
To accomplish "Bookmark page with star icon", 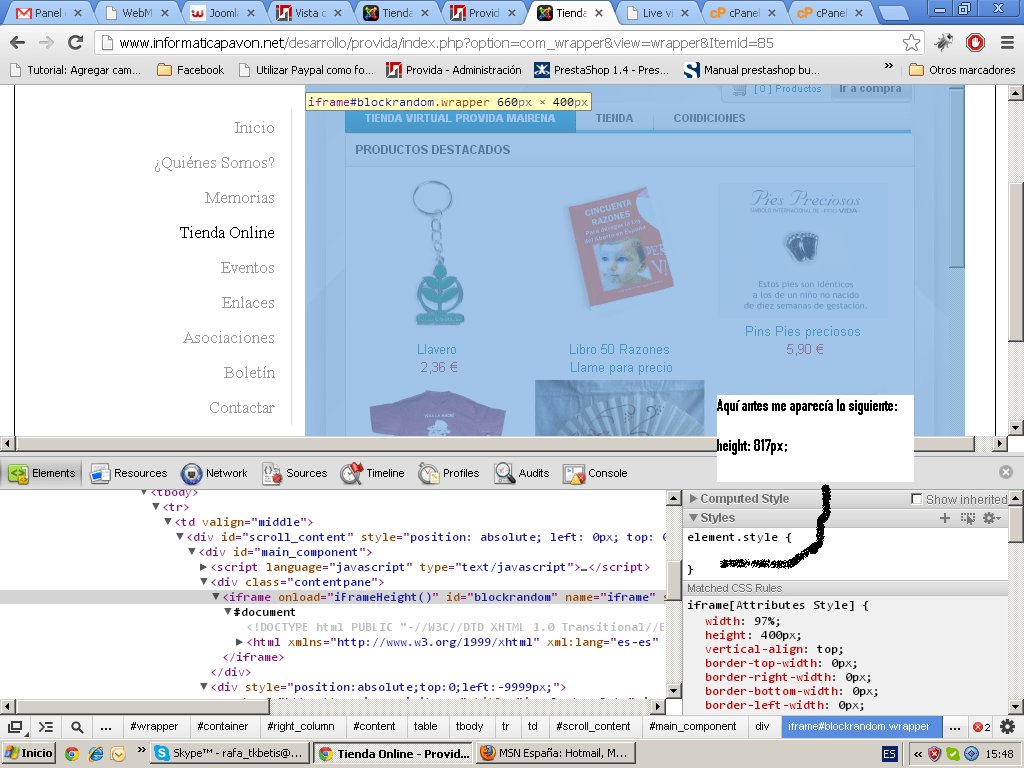I will 911,43.
